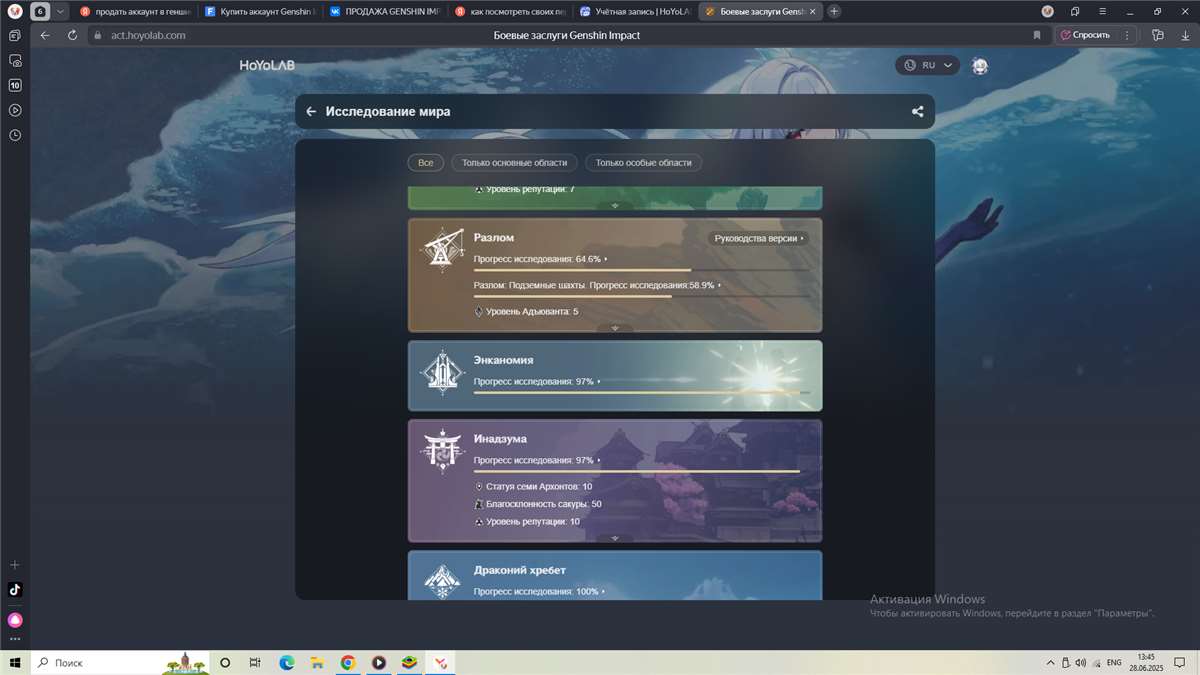1200x675 pixels.
Task: Go back using the arrow beside Исследование мира
Action: click(x=311, y=112)
